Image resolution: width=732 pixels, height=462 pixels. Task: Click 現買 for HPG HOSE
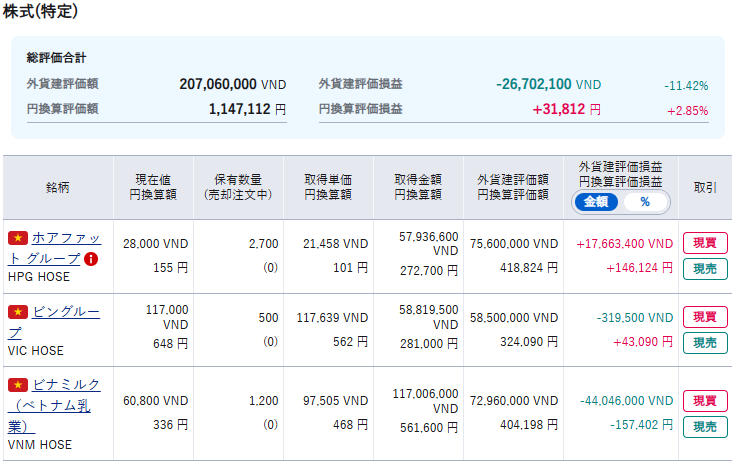tap(705, 243)
